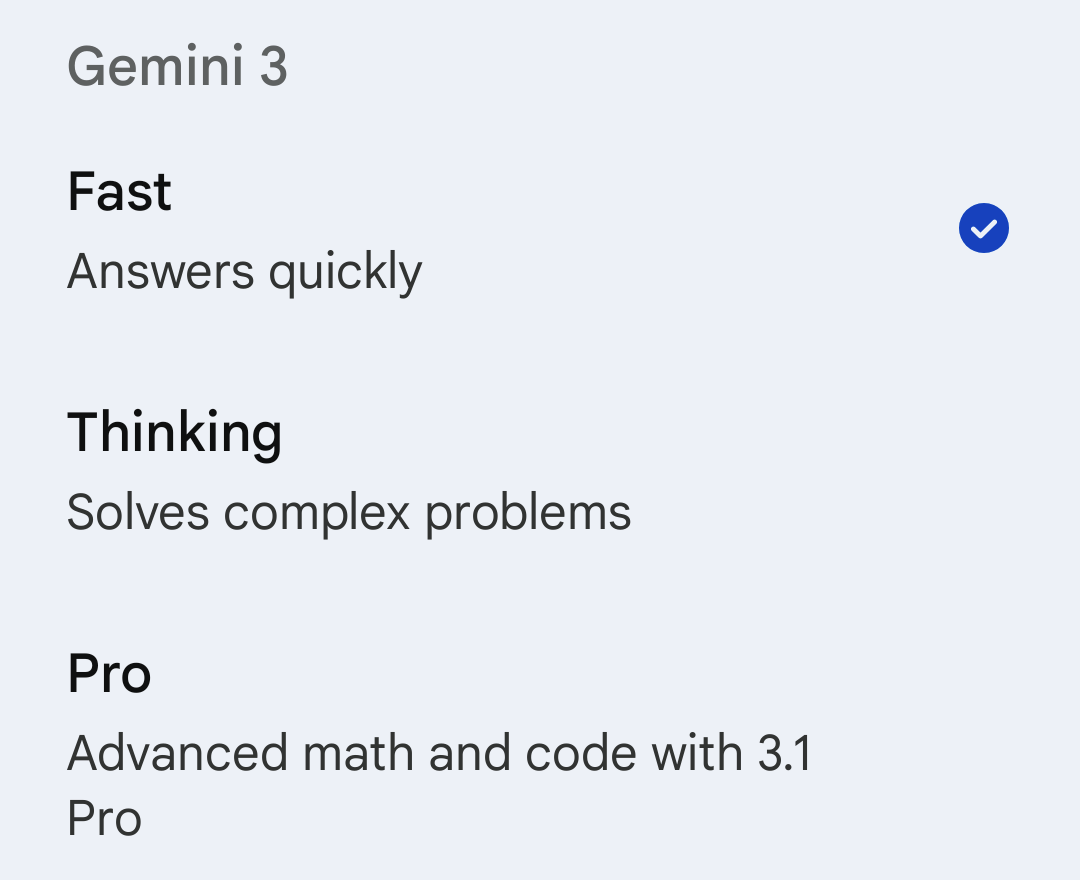Tap the "Solves complex problems" description
Viewport: 1080px width, 880px height.
coord(348,513)
